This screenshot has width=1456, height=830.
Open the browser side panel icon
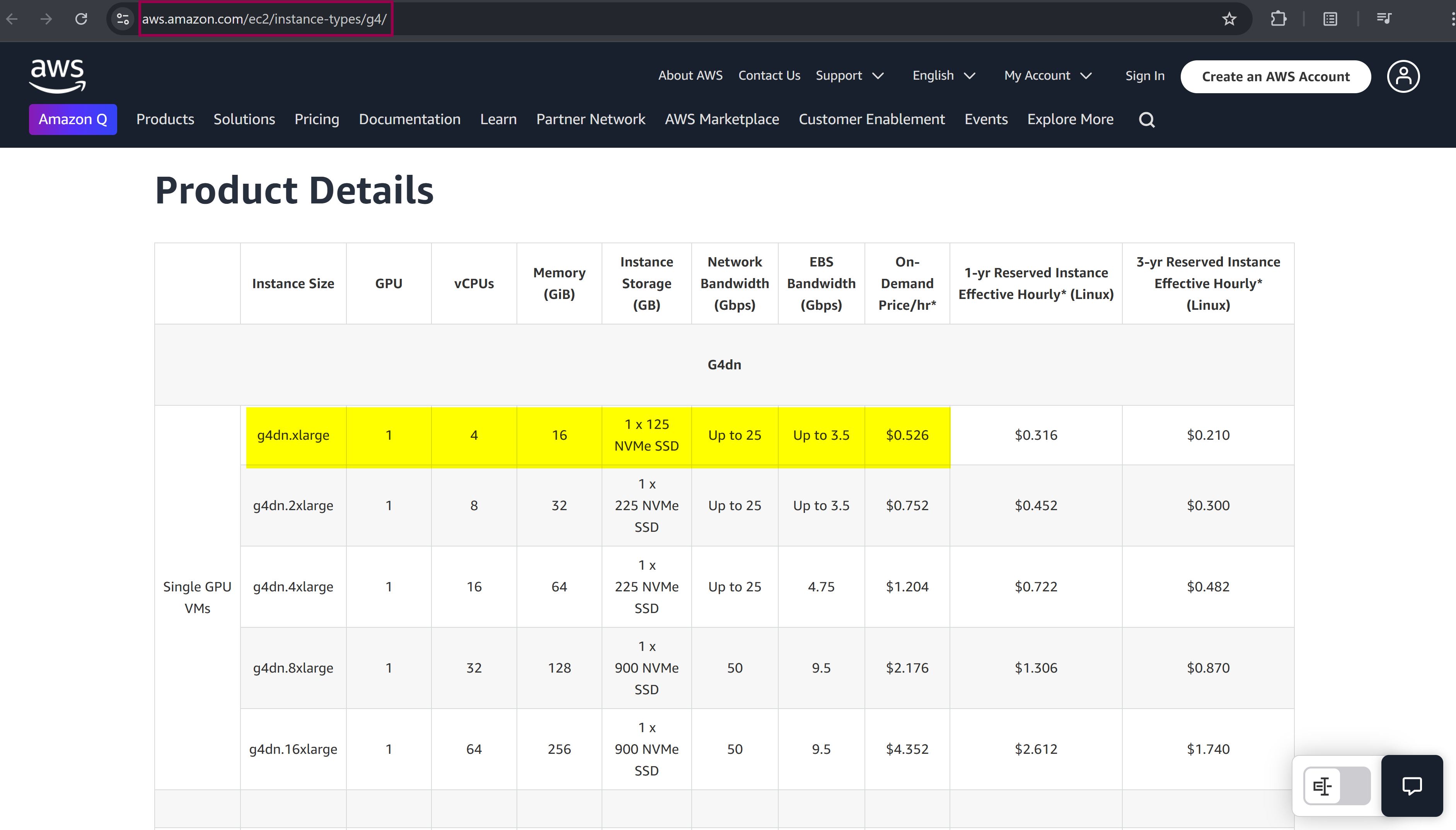coord(1330,19)
